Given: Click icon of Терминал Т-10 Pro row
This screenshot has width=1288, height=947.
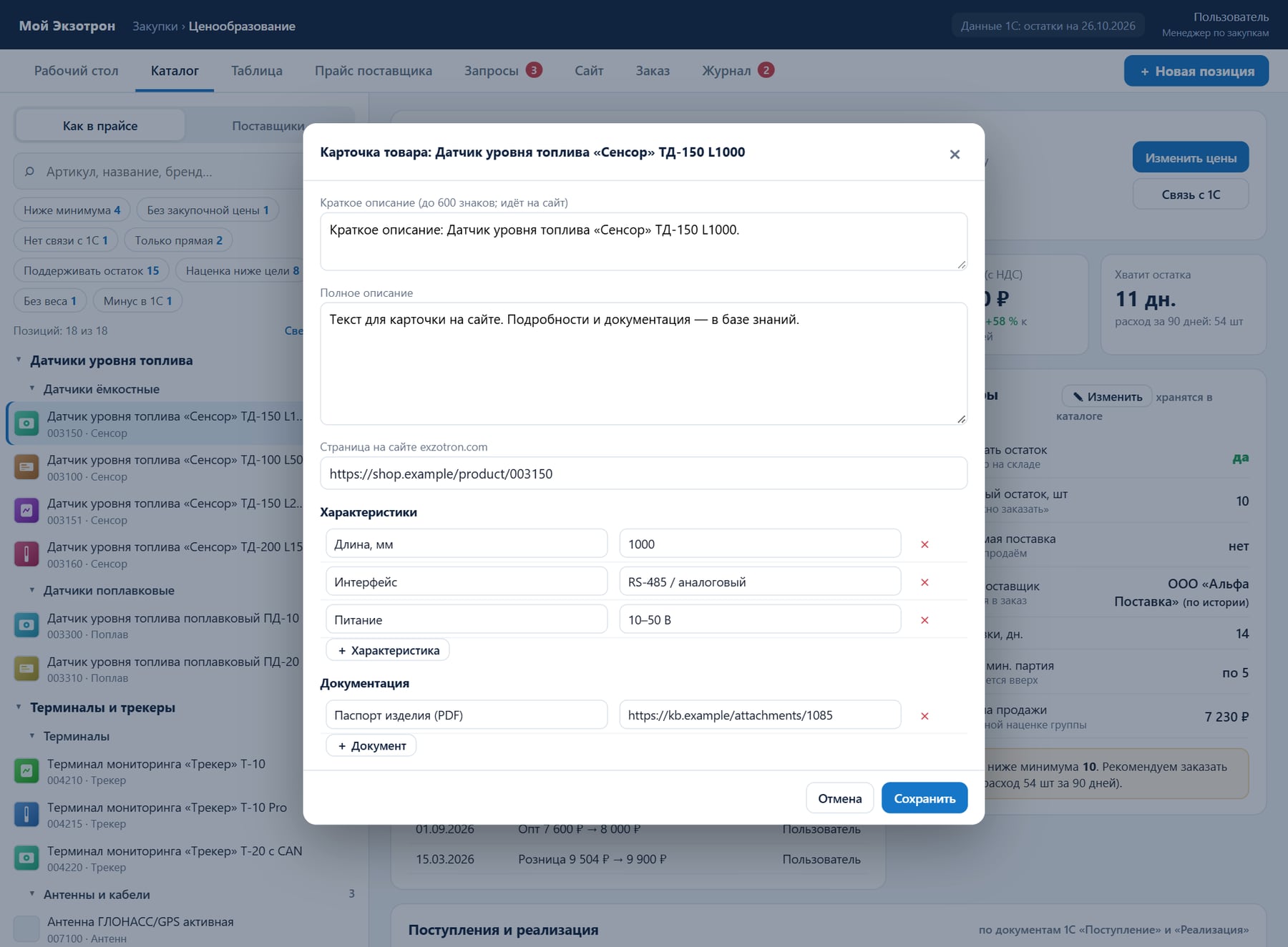Looking at the screenshot, I should point(26,815).
